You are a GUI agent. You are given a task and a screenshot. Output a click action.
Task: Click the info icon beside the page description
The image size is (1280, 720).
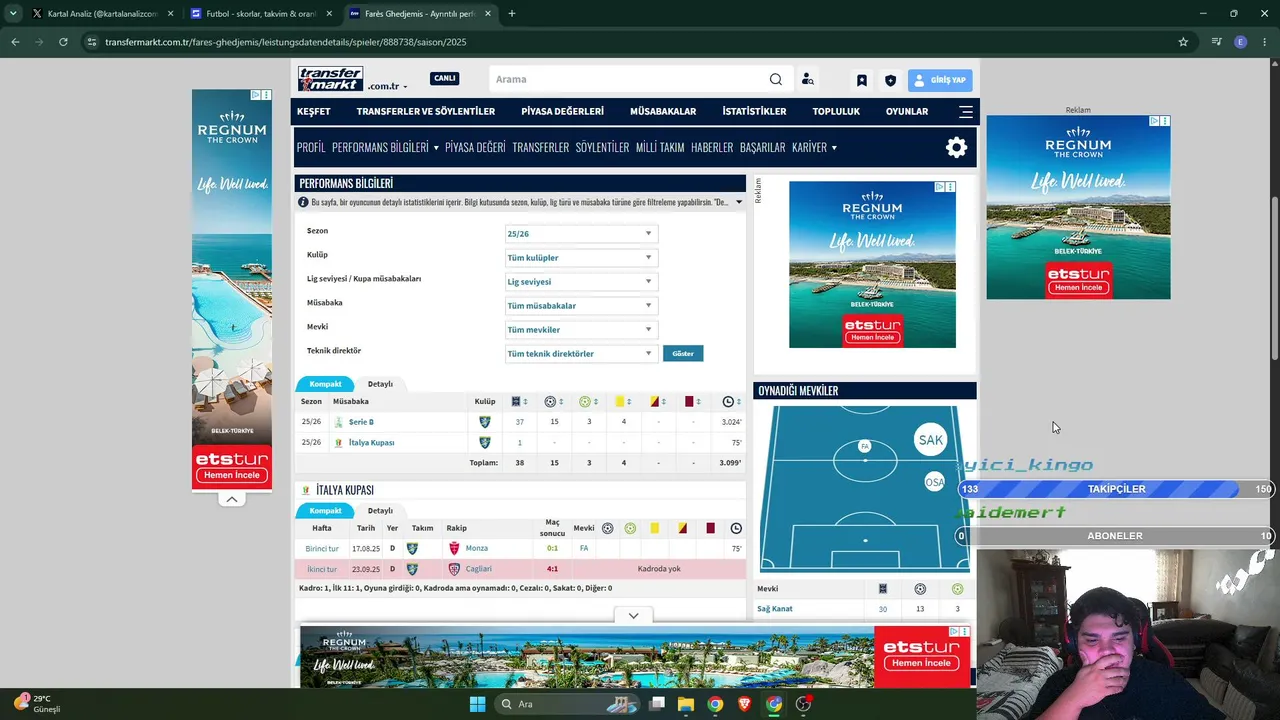pos(303,202)
